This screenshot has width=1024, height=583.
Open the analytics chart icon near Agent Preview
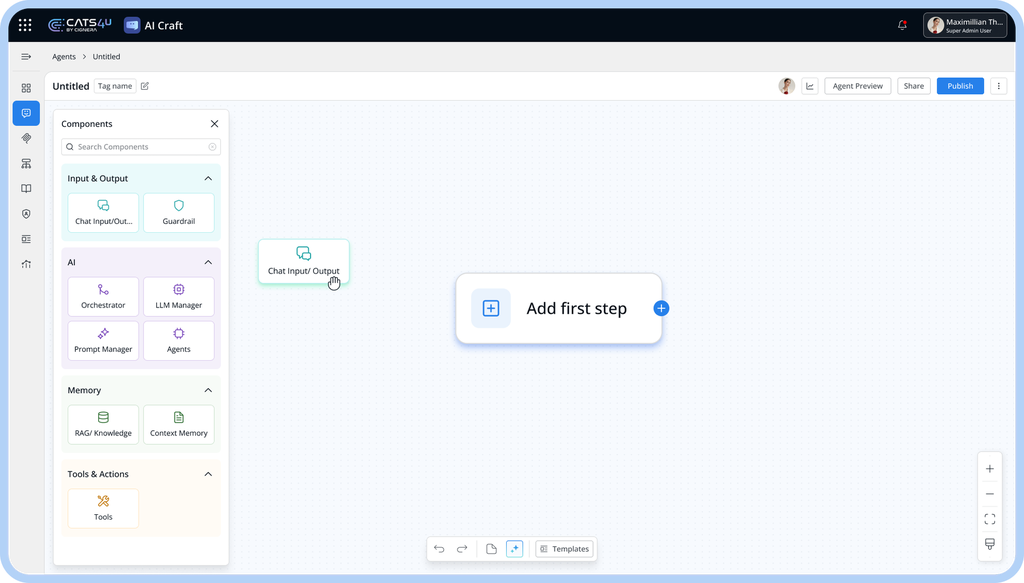click(810, 86)
